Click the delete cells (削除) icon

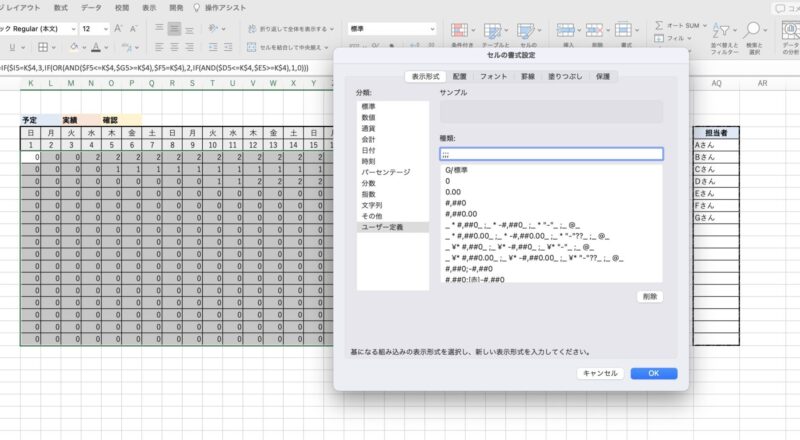pos(594,30)
